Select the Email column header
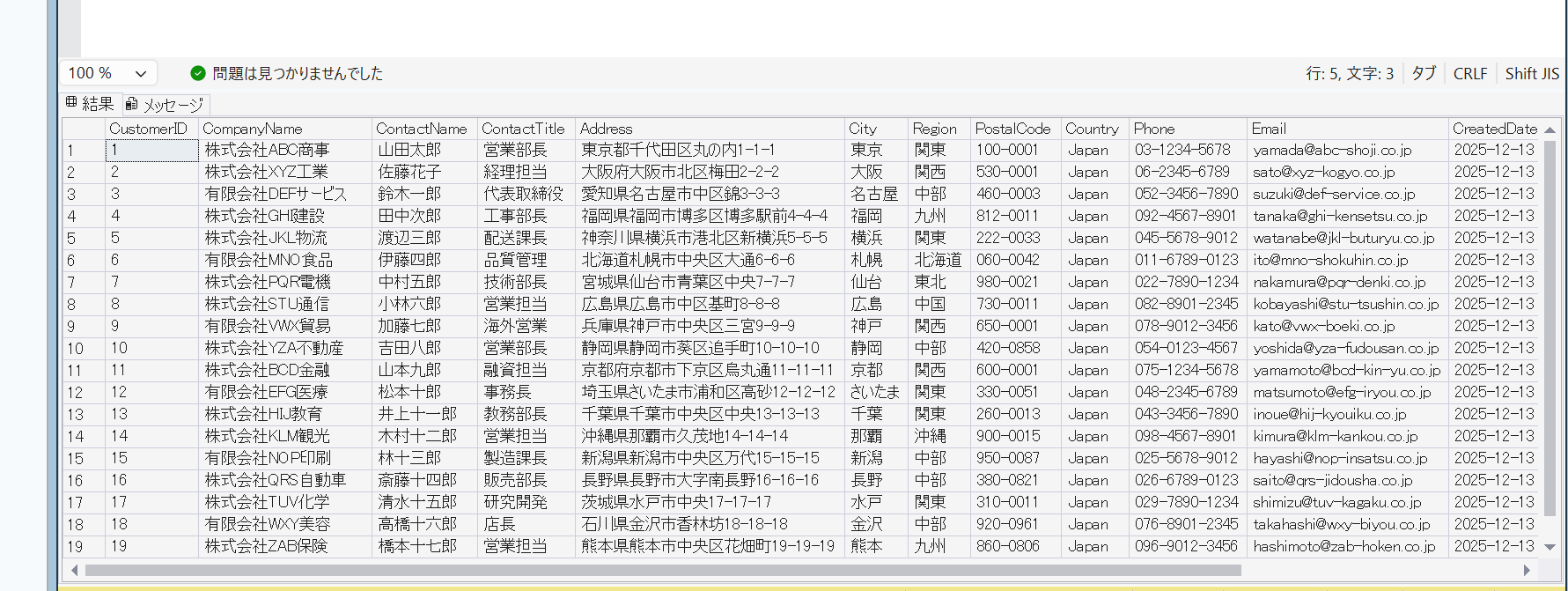This screenshot has height=591, width=1568. click(x=1348, y=129)
